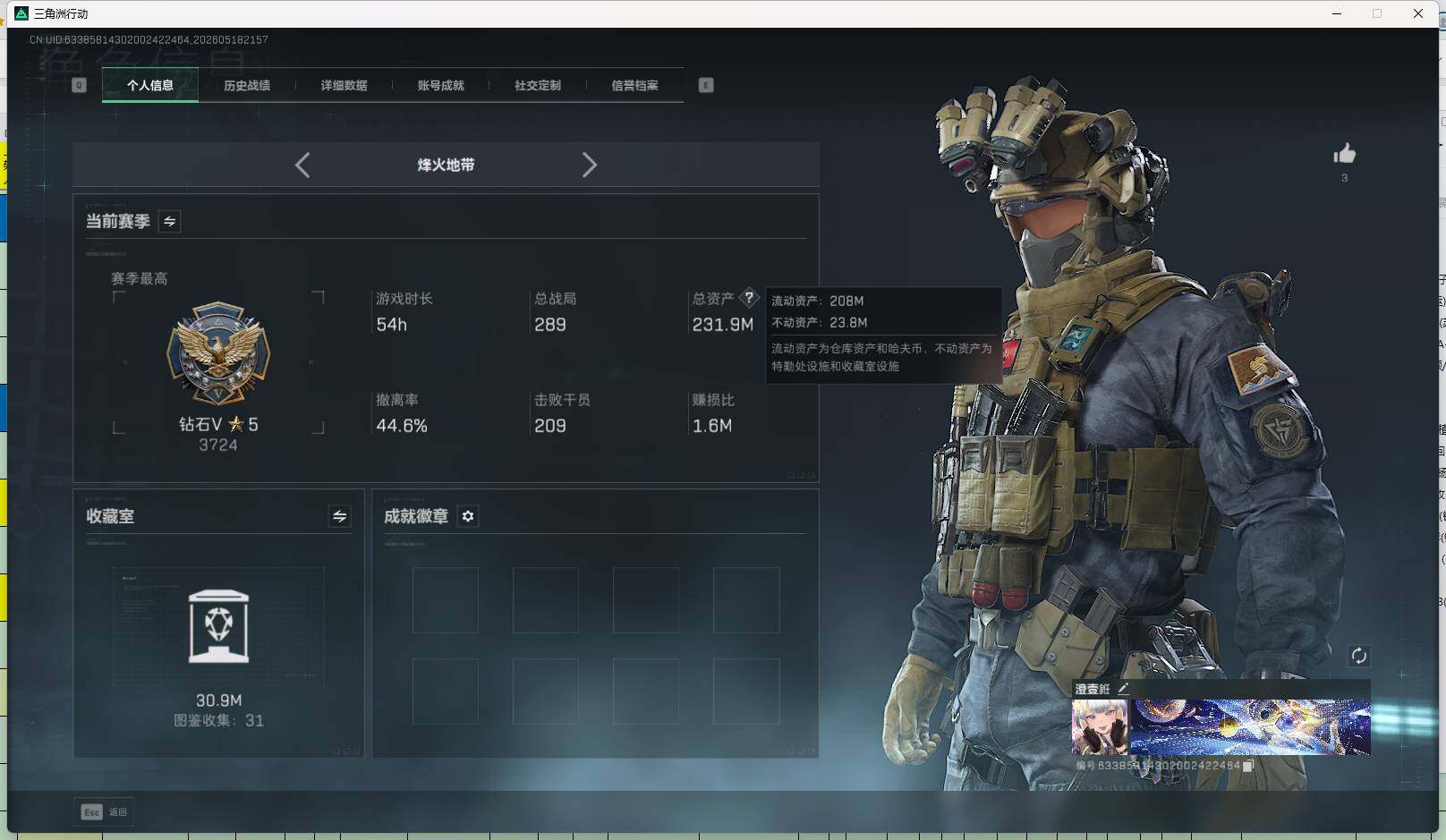Image resolution: width=1446 pixels, height=840 pixels.
Task: Click the 成就徽章 panel heading
Action: (416, 516)
